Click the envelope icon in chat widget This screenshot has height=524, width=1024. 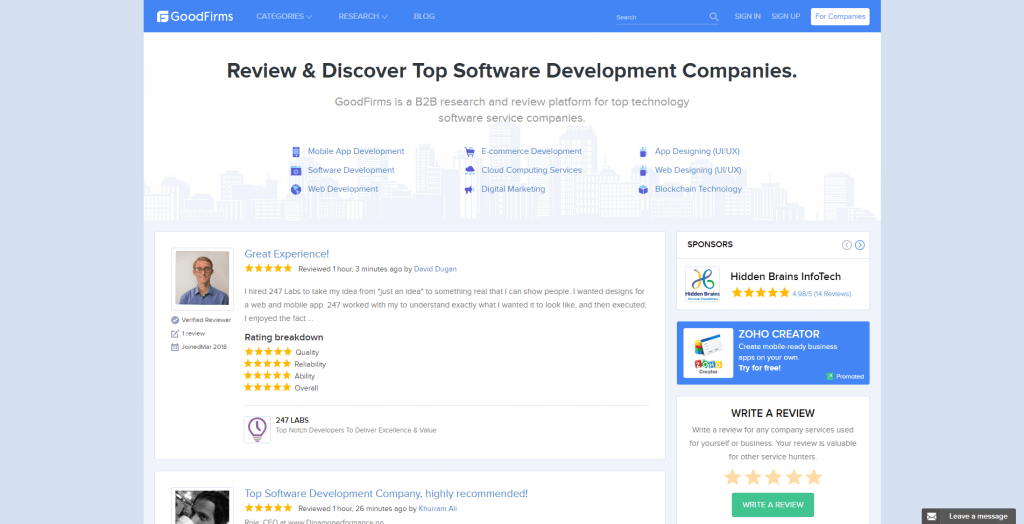click(x=932, y=516)
